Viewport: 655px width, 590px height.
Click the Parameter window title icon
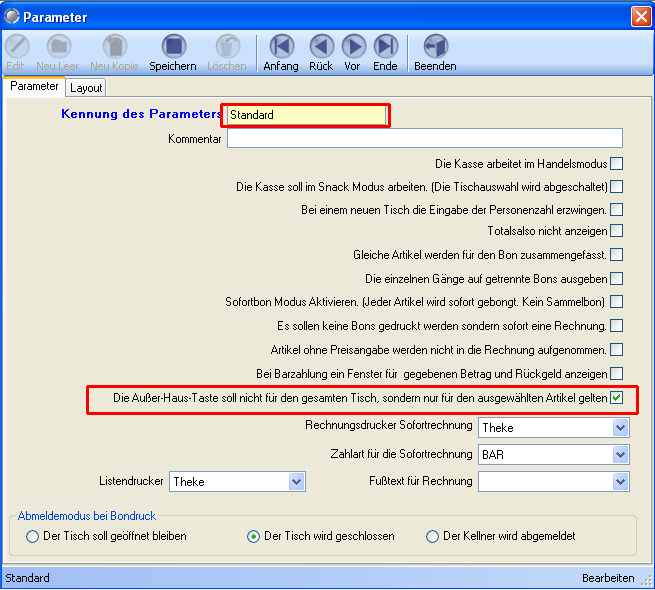click(x=12, y=16)
